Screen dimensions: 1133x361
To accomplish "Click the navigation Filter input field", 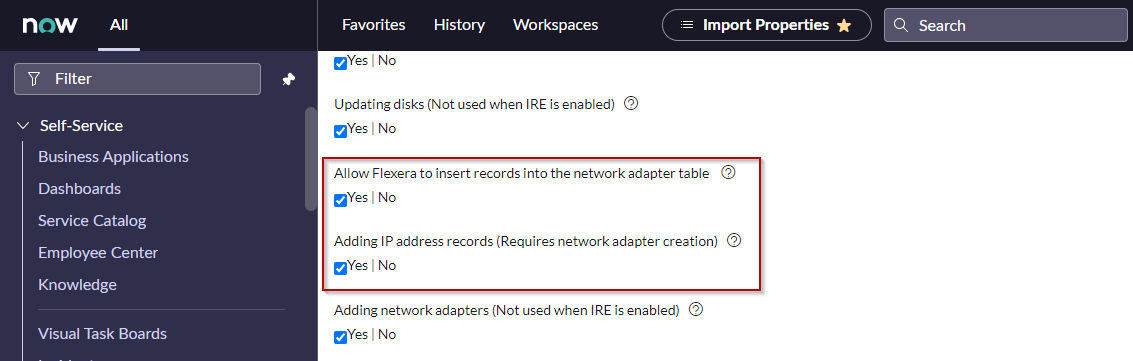I will (137, 79).
